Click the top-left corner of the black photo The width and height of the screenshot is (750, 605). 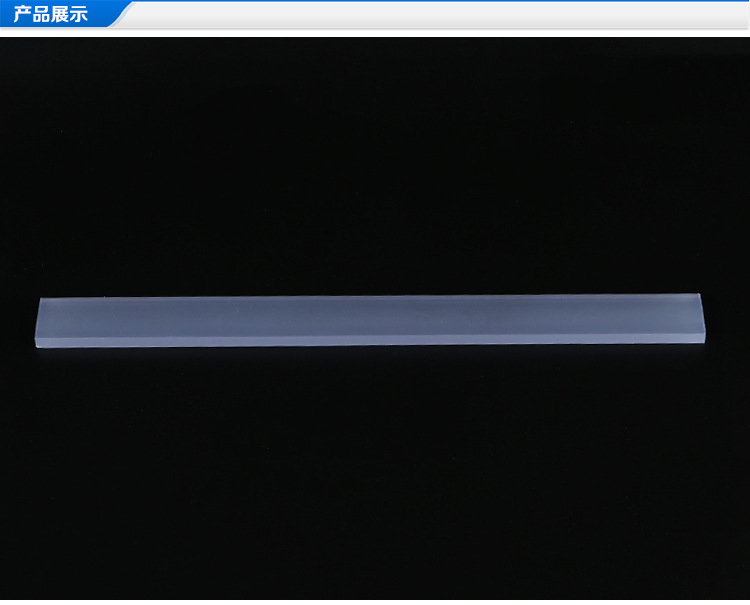click(4, 42)
